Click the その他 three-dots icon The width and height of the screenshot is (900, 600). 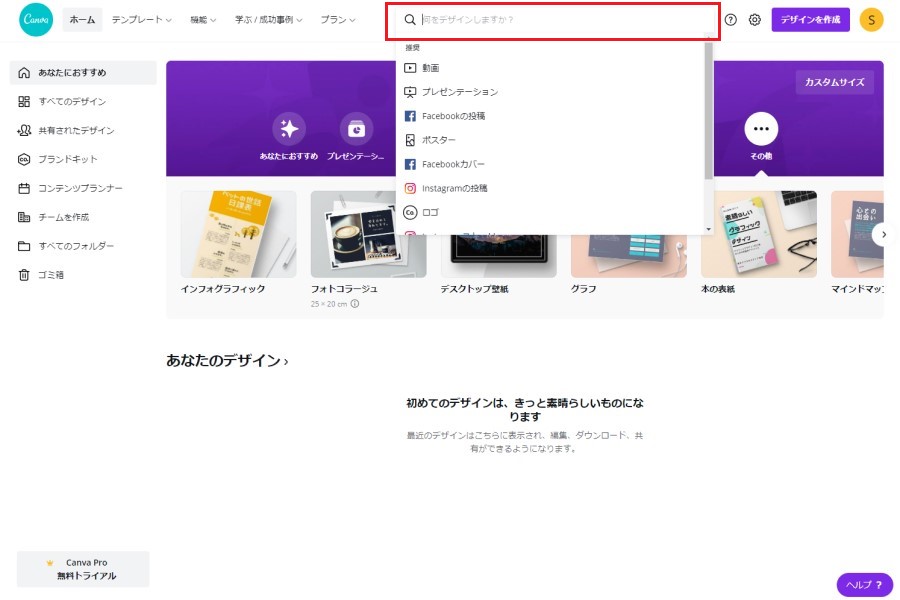click(761, 129)
